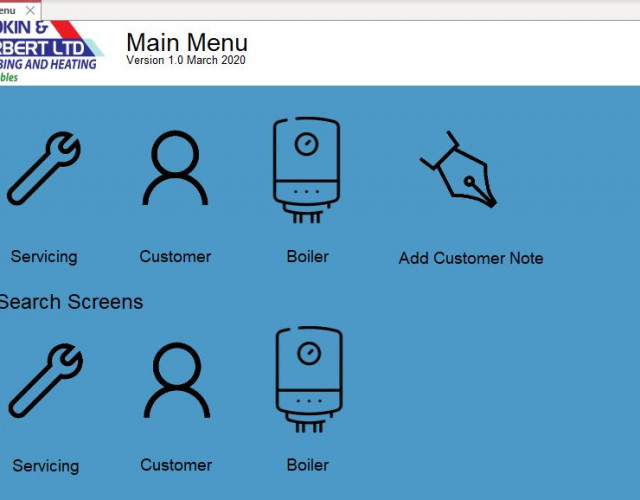Open Servicing search via Search Screens wrench icon
This screenshot has width=640, height=500.
pyautogui.click(x=45, y=380)
